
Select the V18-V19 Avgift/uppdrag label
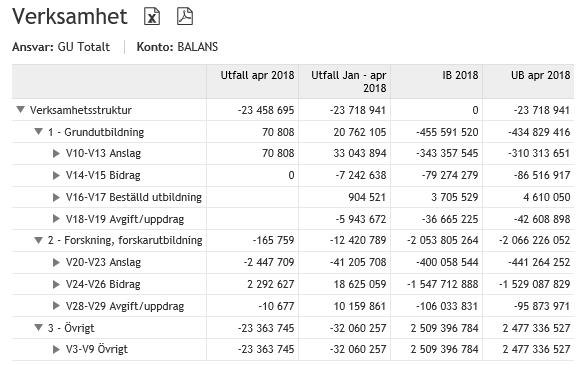pyautogui.click(x=125, y=219)
